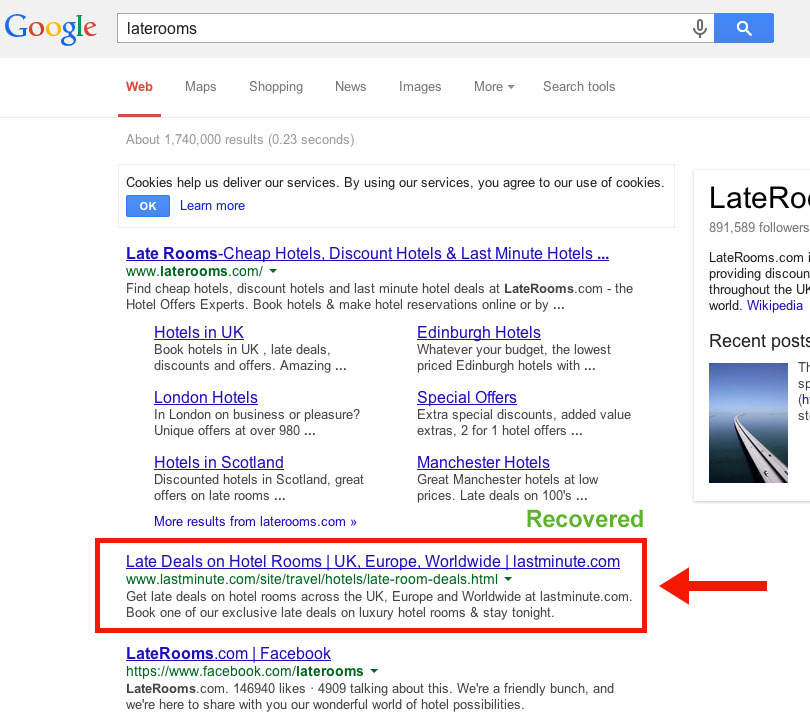Click More results from laterooms.com
This screenshot has width=810, height=724.
click(x=255, y=522)
